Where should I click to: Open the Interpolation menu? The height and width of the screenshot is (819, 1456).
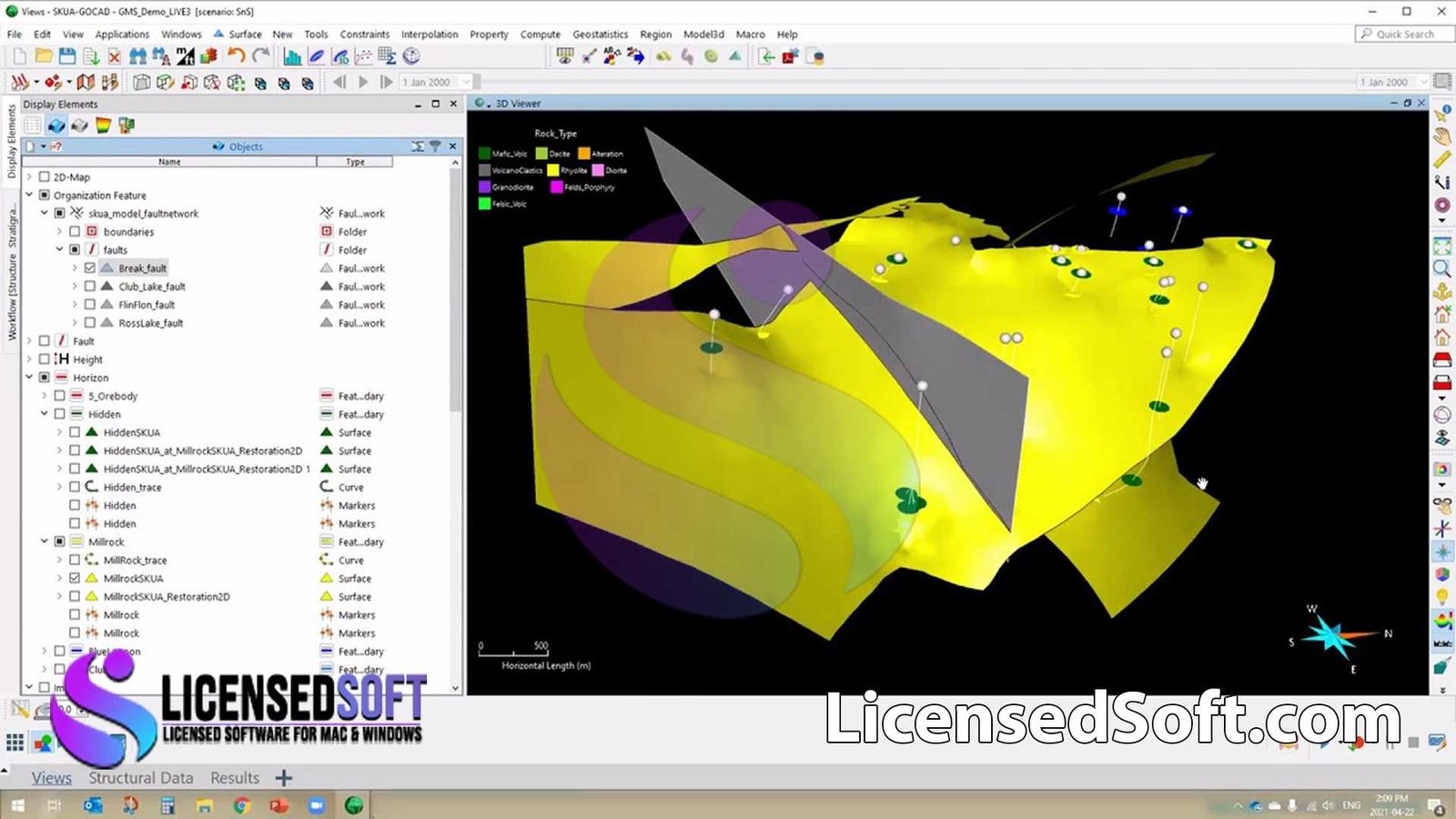(430, 34)
